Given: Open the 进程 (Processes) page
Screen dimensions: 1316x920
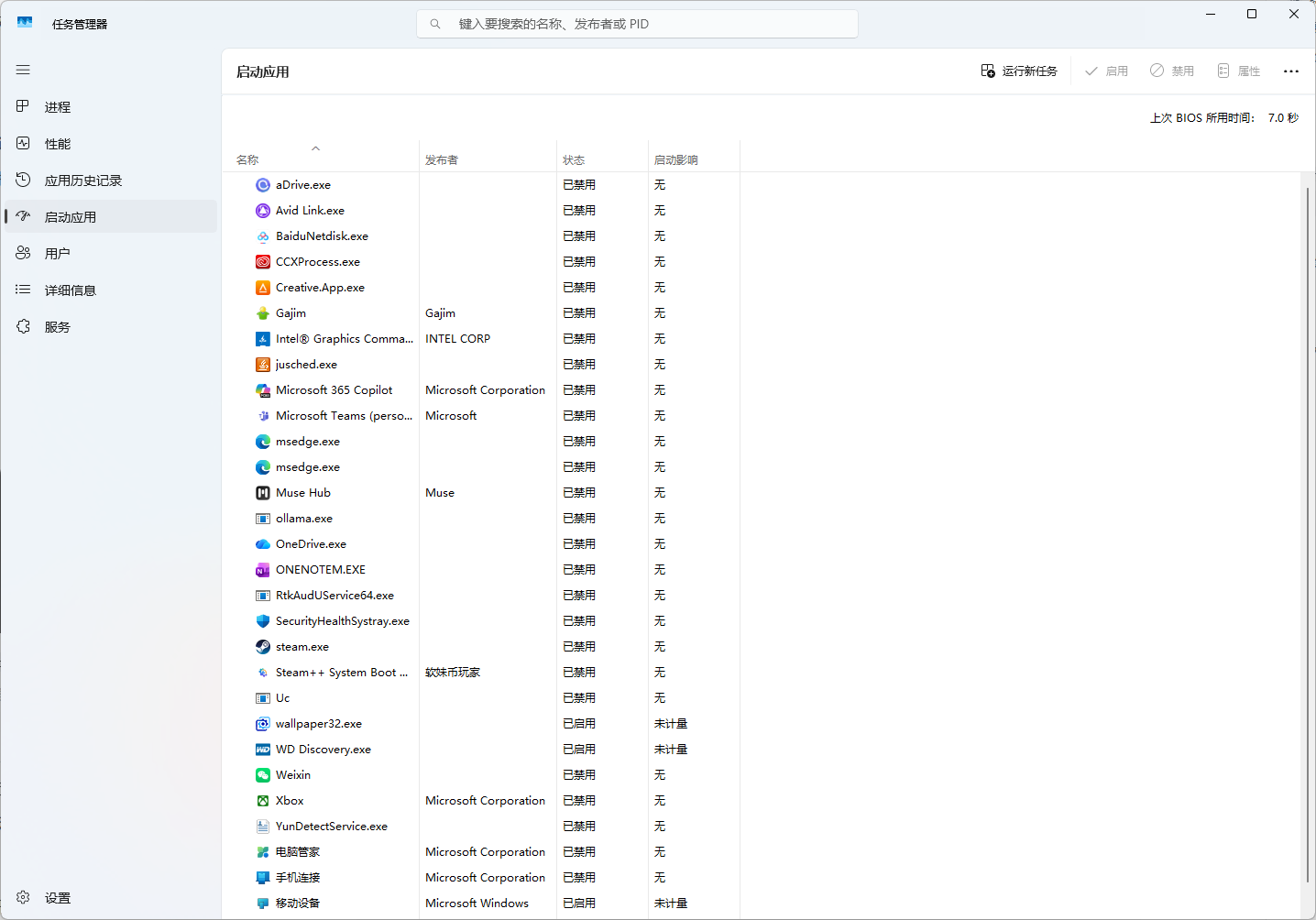Looking at the screenshot, I should click(57, 107).
